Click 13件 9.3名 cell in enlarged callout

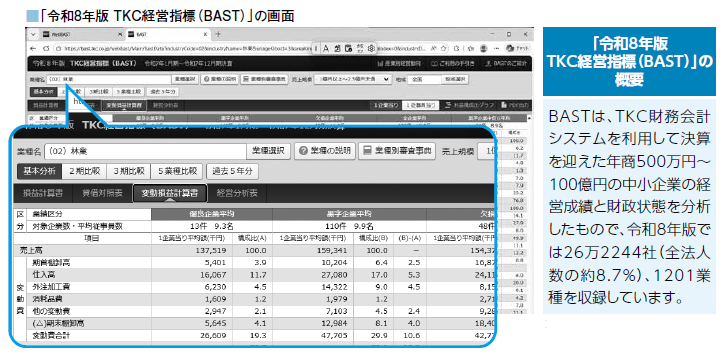pyautogui.click(x=212, y=227)
